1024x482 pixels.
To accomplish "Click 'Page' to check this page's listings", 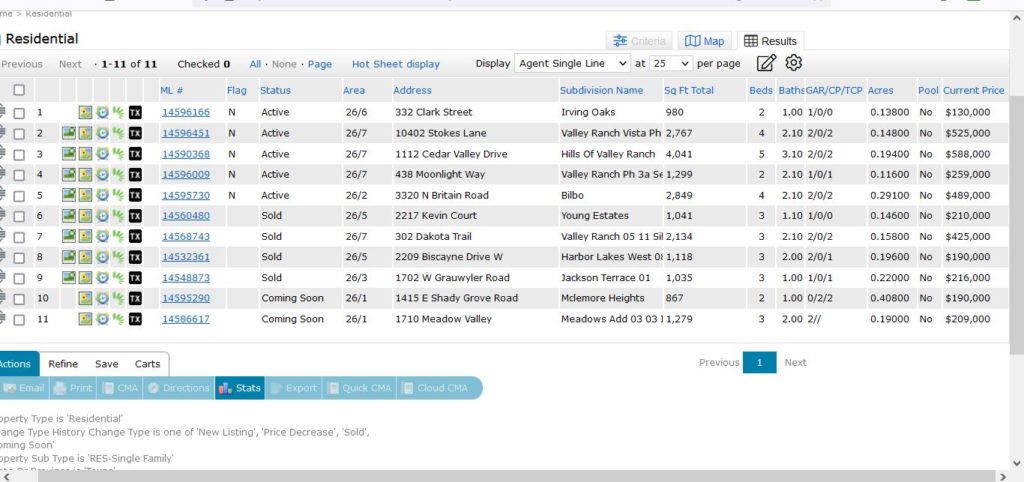I will [320, 64].
